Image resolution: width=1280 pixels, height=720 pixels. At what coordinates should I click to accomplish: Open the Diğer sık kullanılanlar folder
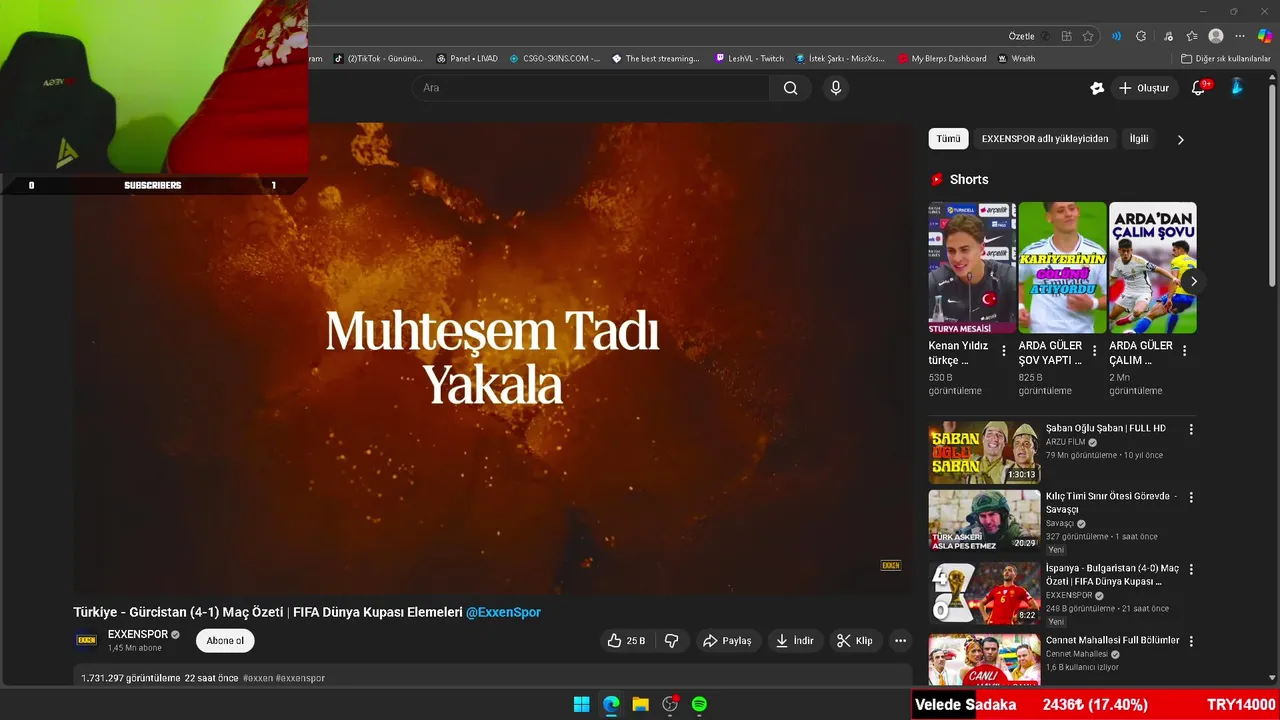[x=1226, y=59]
